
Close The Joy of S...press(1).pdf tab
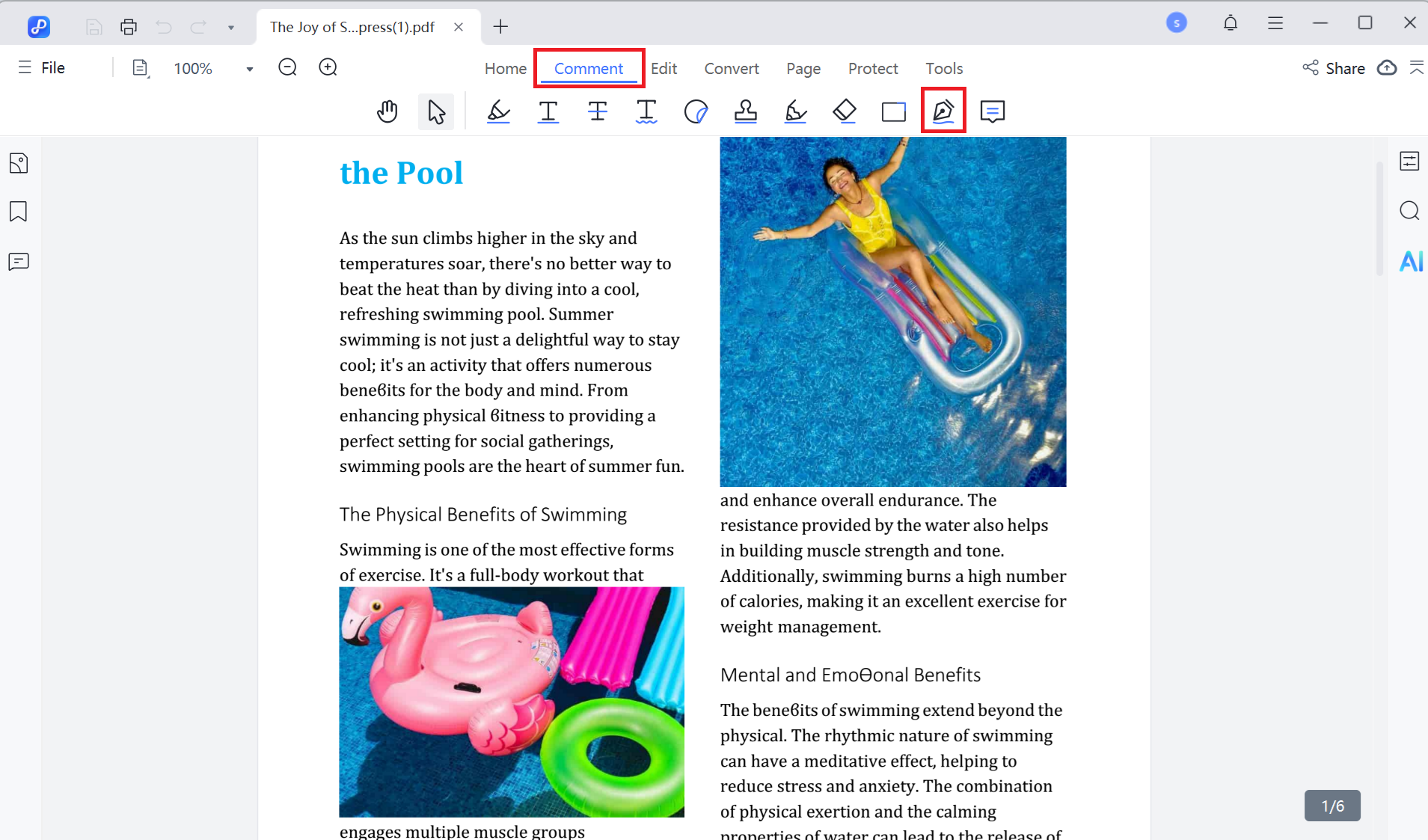459,27
